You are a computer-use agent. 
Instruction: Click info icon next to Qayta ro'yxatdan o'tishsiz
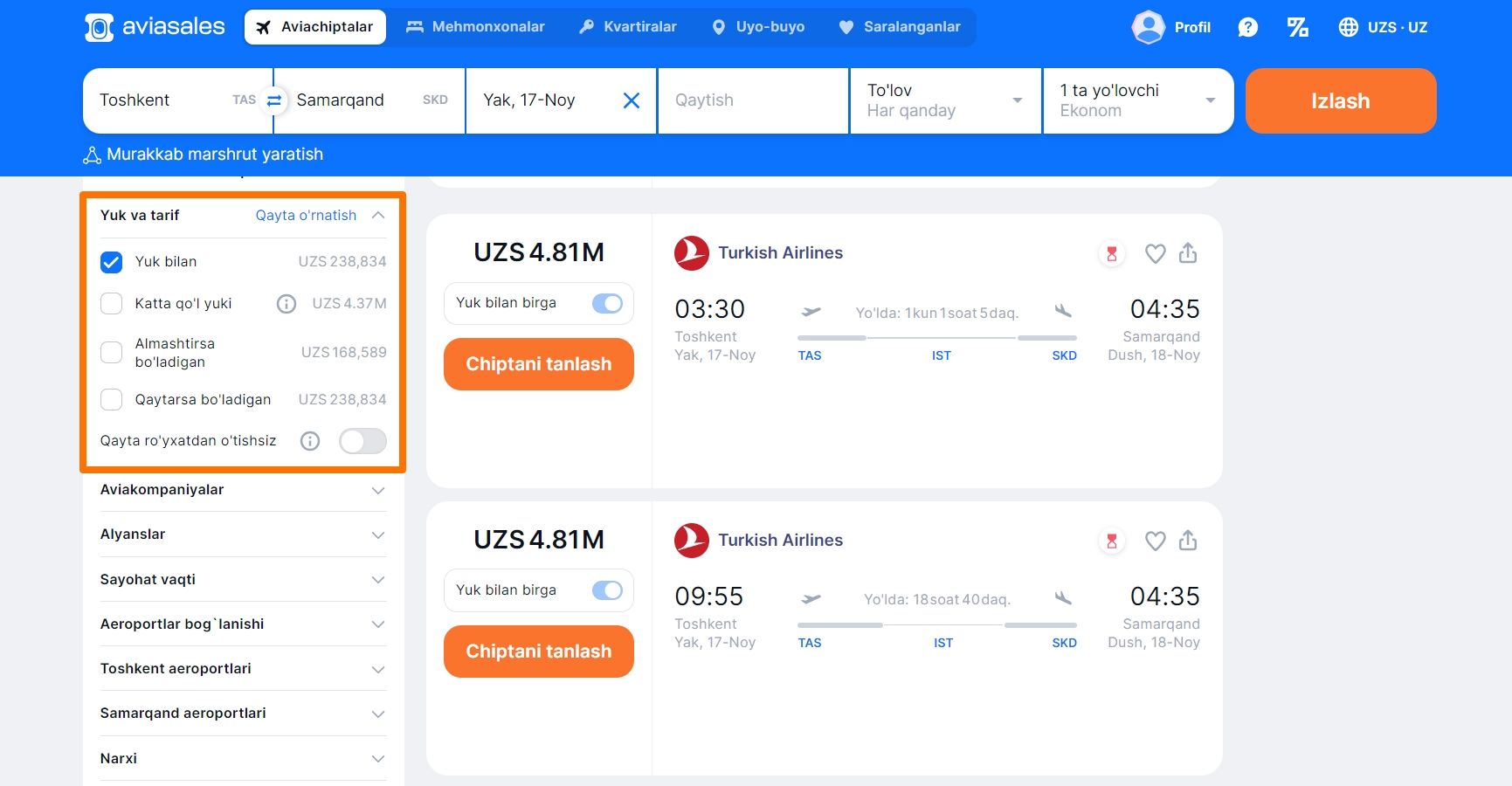310,441
